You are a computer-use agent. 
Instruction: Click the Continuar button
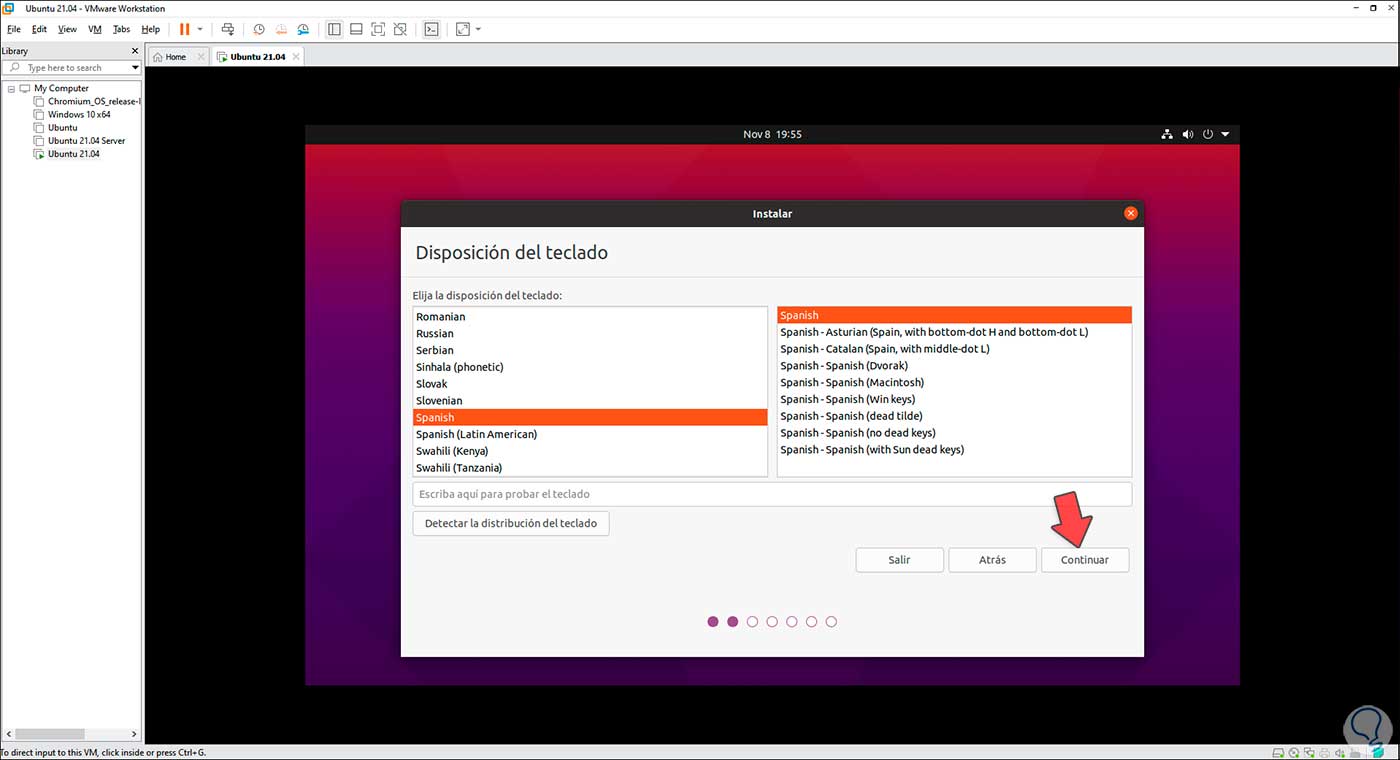click(1085, 560)
